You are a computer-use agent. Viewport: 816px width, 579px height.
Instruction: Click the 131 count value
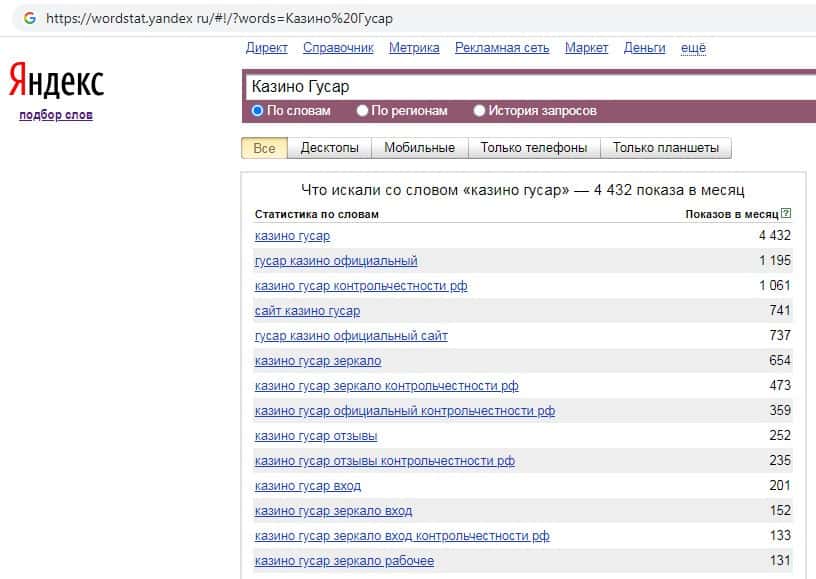(780, 560)
